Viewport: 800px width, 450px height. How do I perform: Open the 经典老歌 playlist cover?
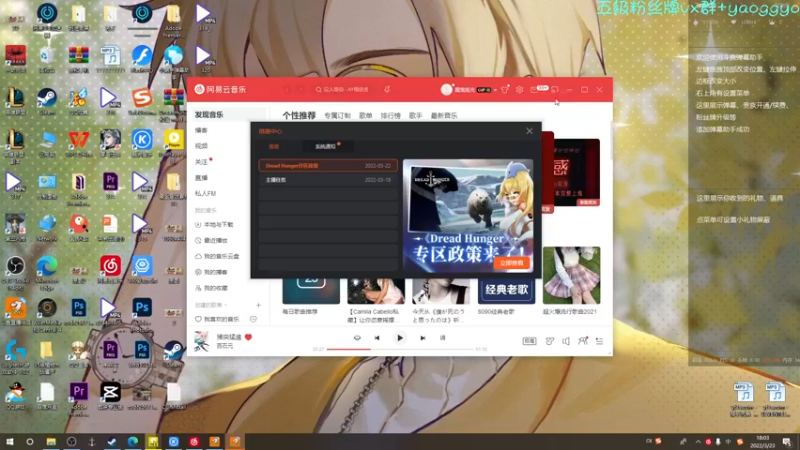(x=506, y=290)
